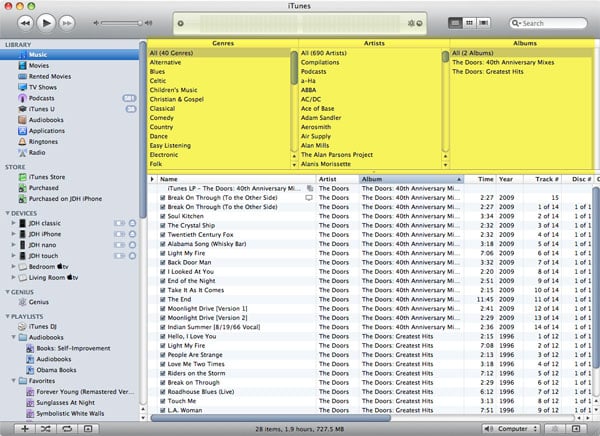
Task: Select The Doors: Greatest Hits album
Action: point(521,72)
